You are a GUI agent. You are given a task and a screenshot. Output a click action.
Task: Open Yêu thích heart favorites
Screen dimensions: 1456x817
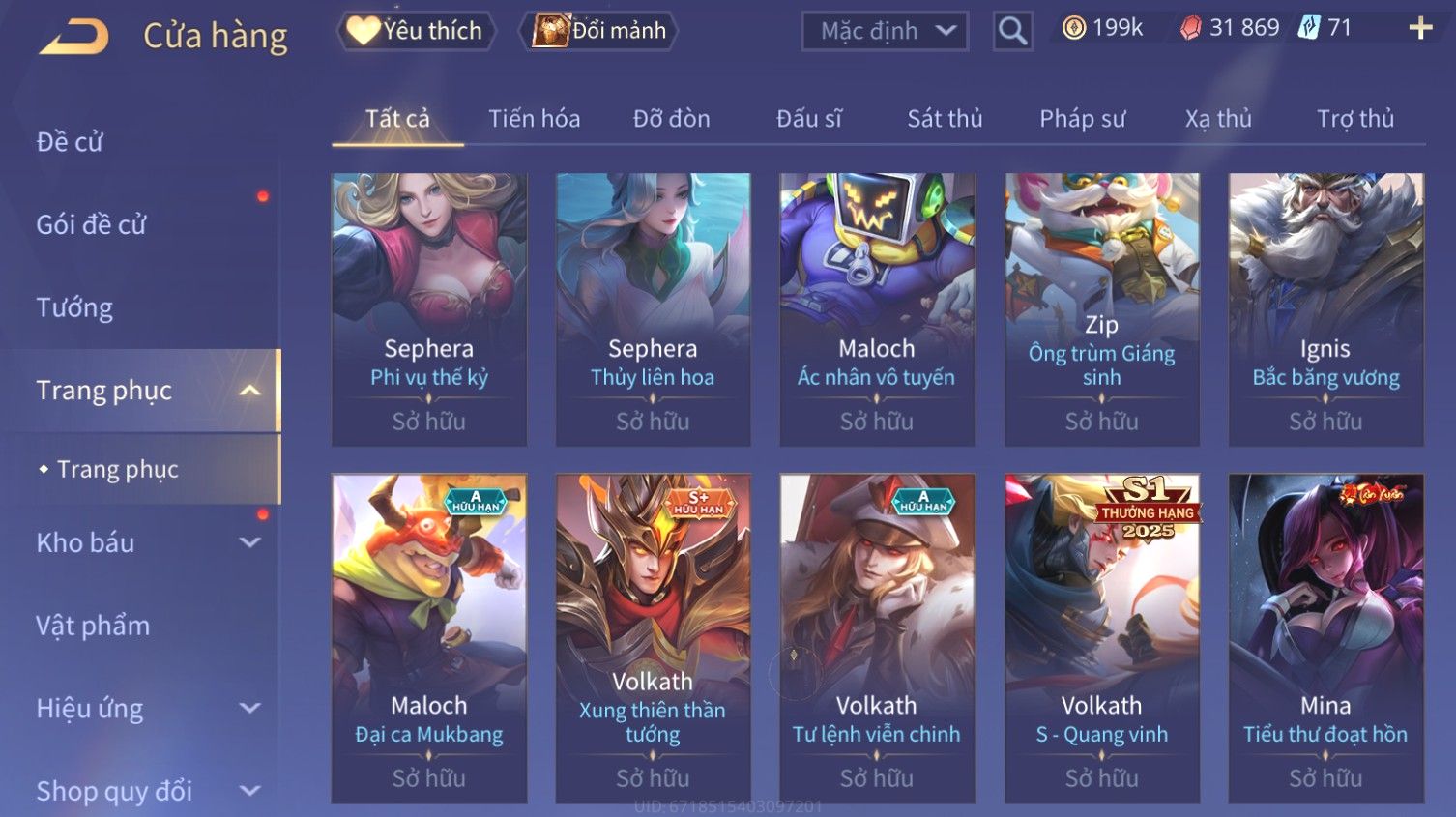[x=417, y=31]
